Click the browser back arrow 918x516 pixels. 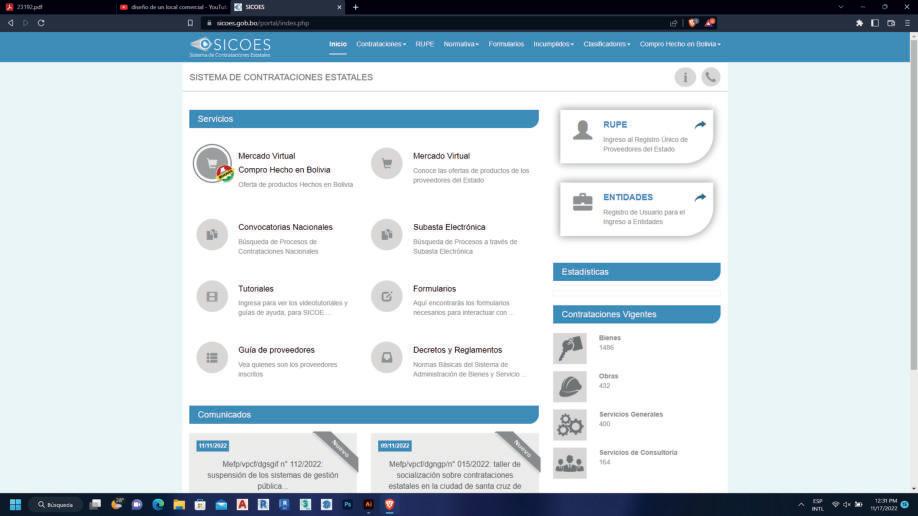coord(11,23)
